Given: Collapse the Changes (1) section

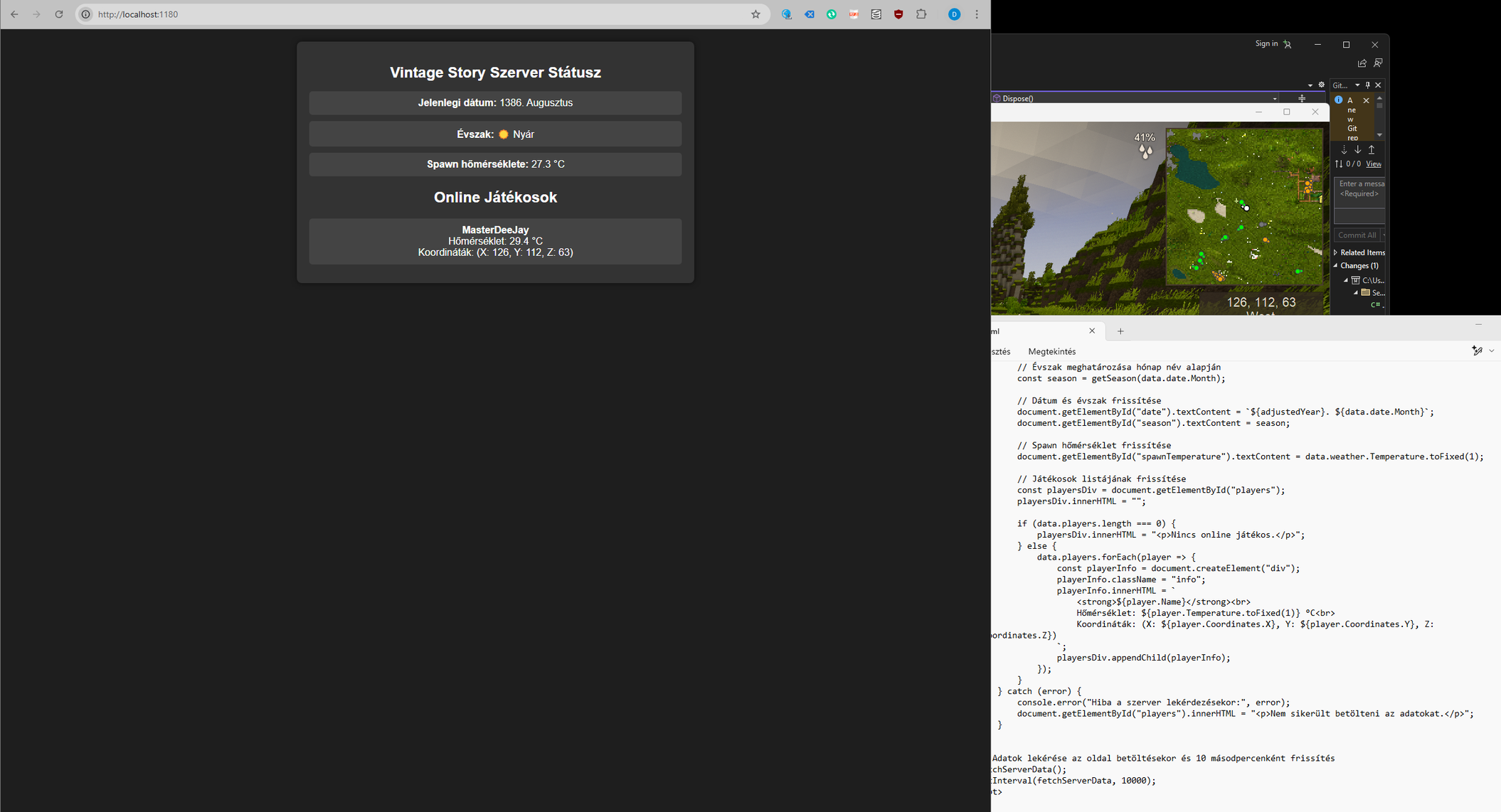Looking at the screenshot, I should coord(1336,266).
